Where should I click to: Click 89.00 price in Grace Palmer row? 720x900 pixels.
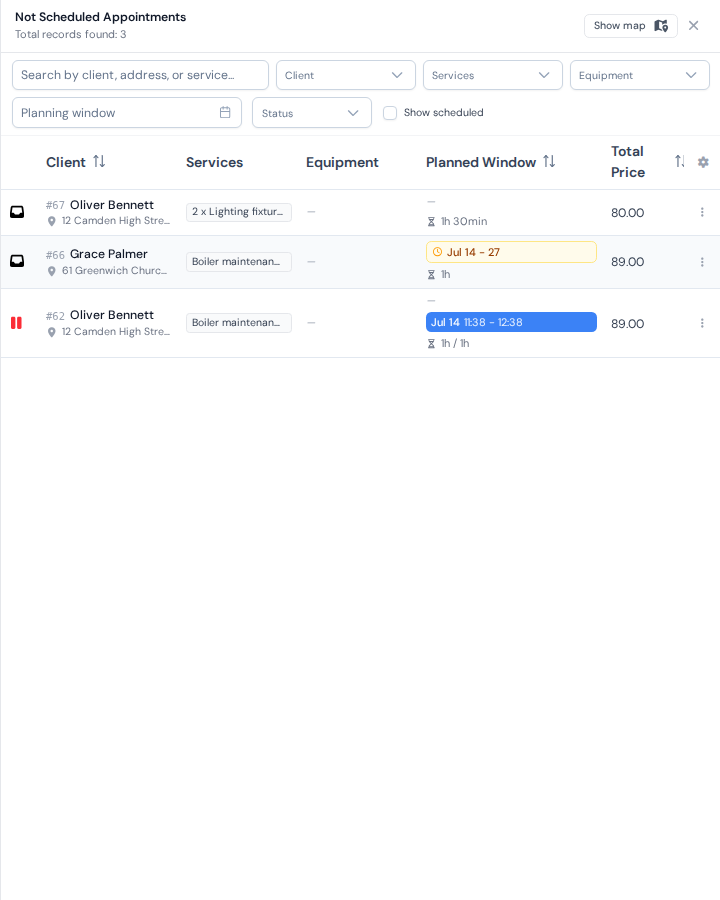point(628,262)
